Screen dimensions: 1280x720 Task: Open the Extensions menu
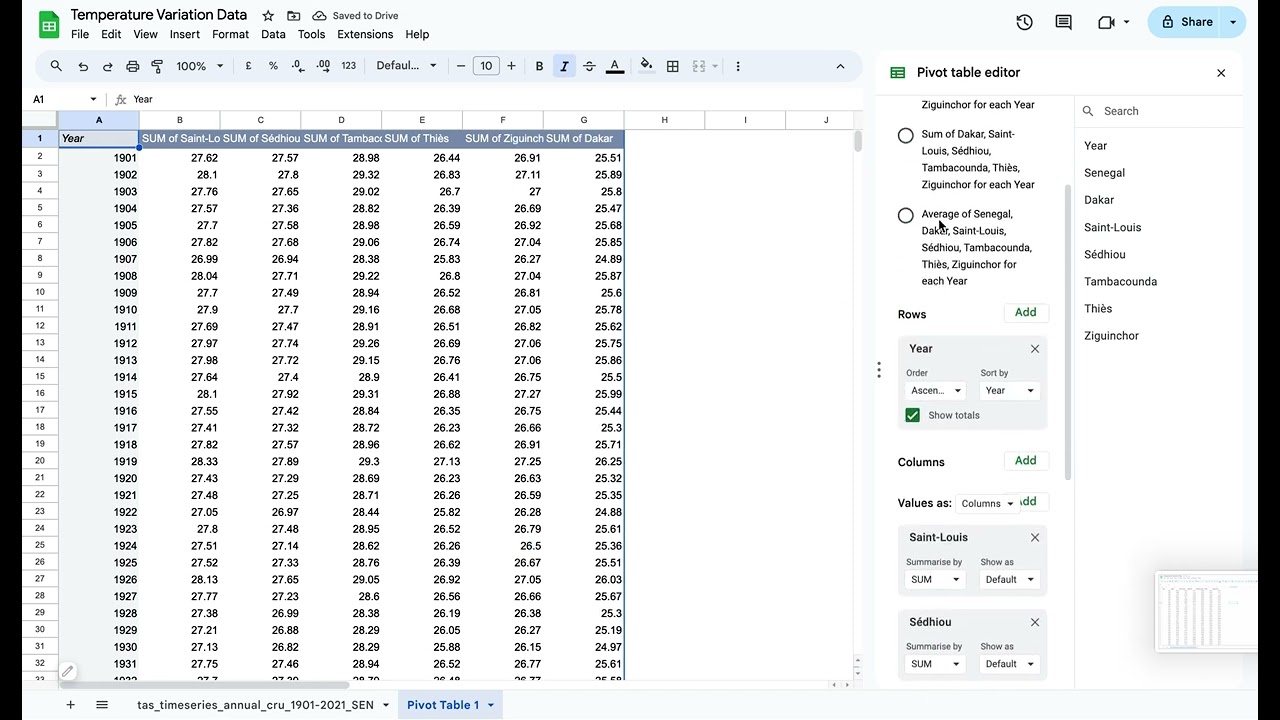pyautogui.click(x=365, y=34)
